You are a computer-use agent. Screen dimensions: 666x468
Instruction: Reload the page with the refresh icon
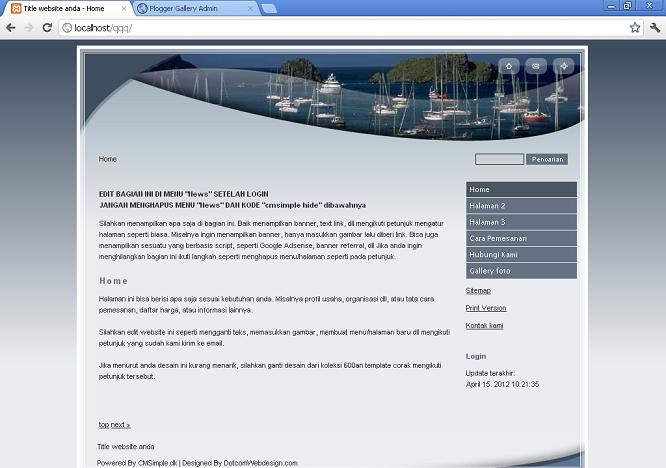point(47,28)
